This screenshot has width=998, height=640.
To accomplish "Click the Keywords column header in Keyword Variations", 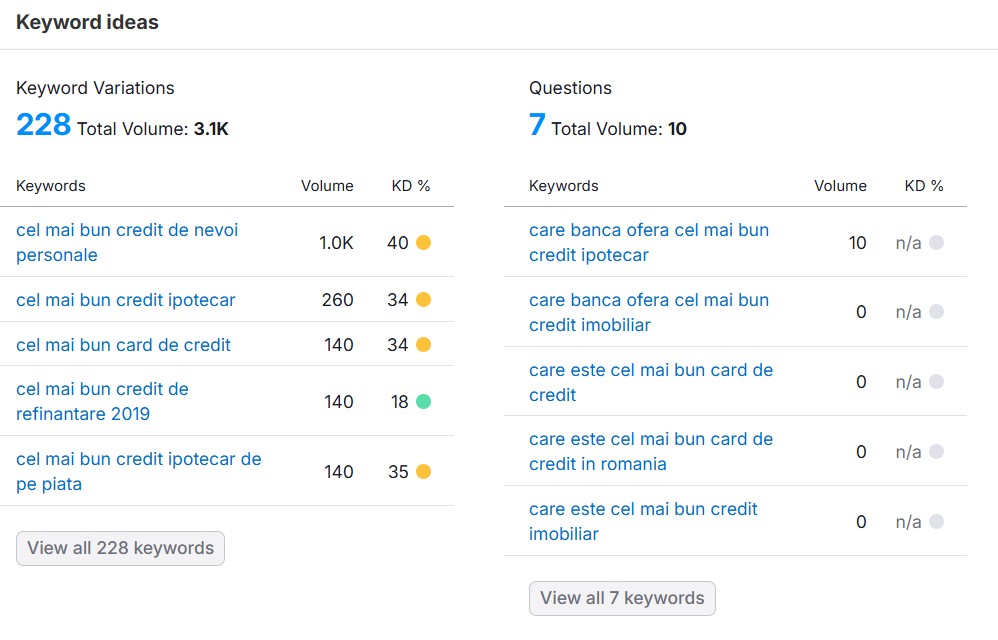I will 51,186.
